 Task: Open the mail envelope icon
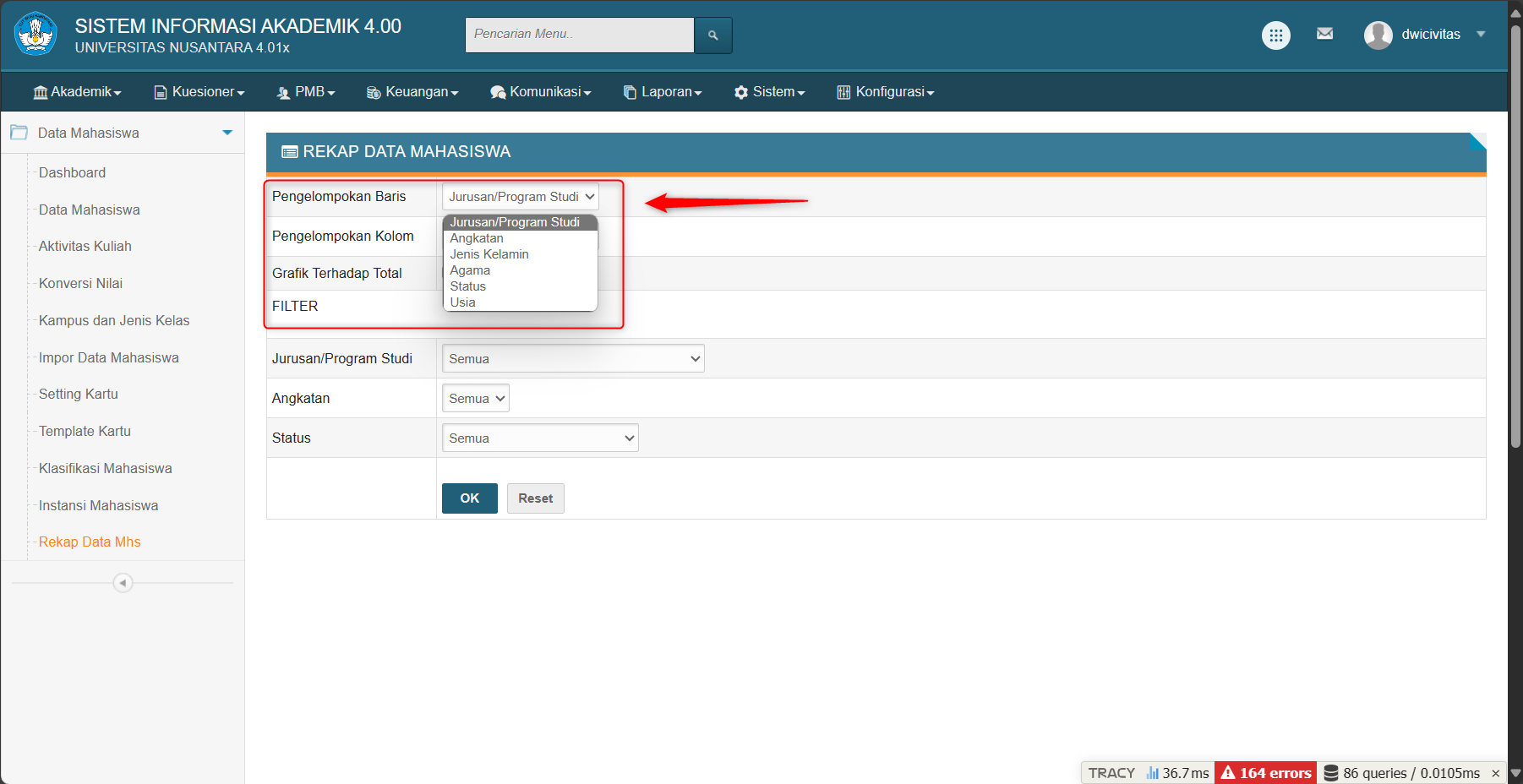pos(1324,34)
